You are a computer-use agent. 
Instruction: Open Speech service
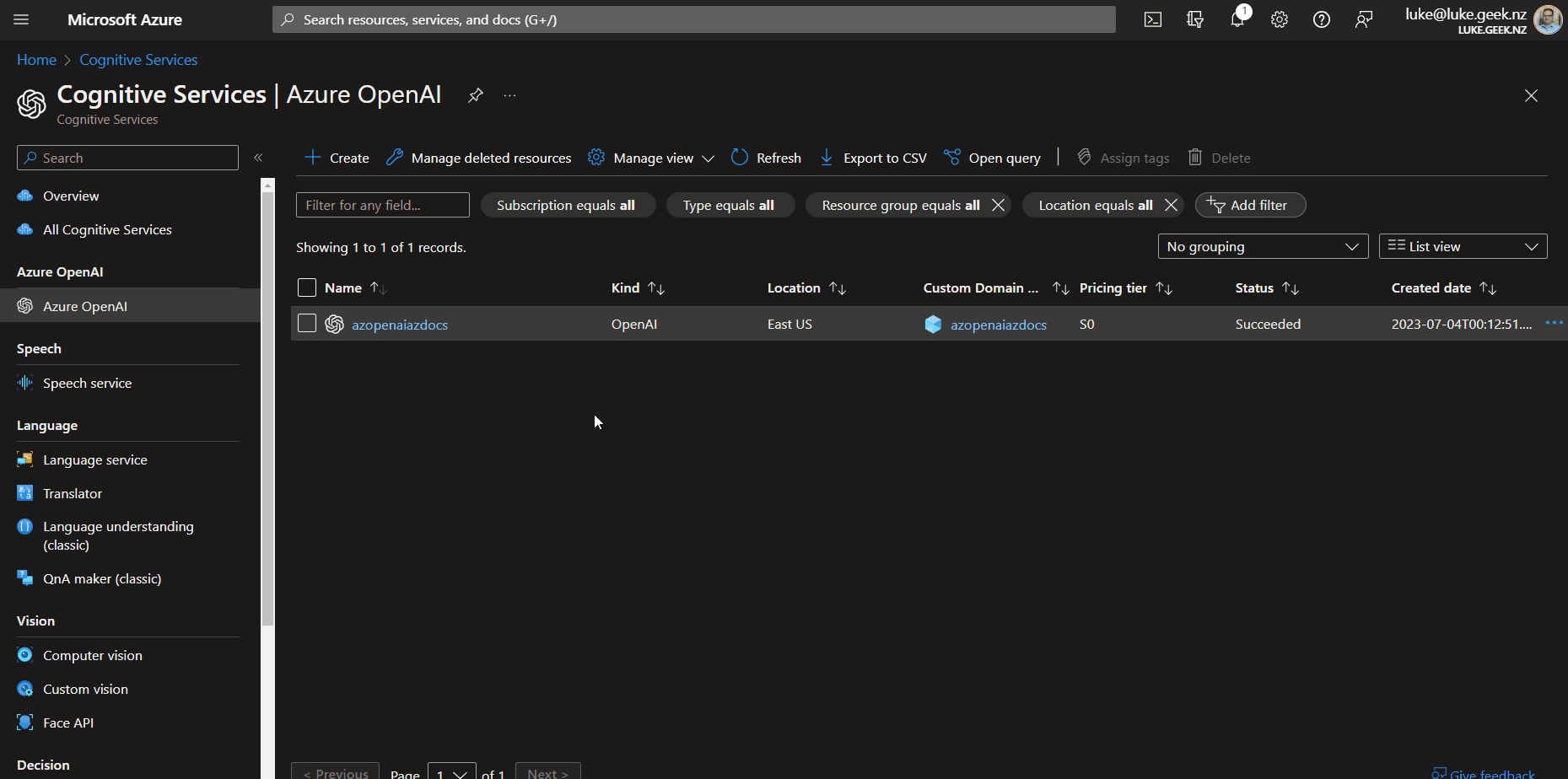[87, 383]
